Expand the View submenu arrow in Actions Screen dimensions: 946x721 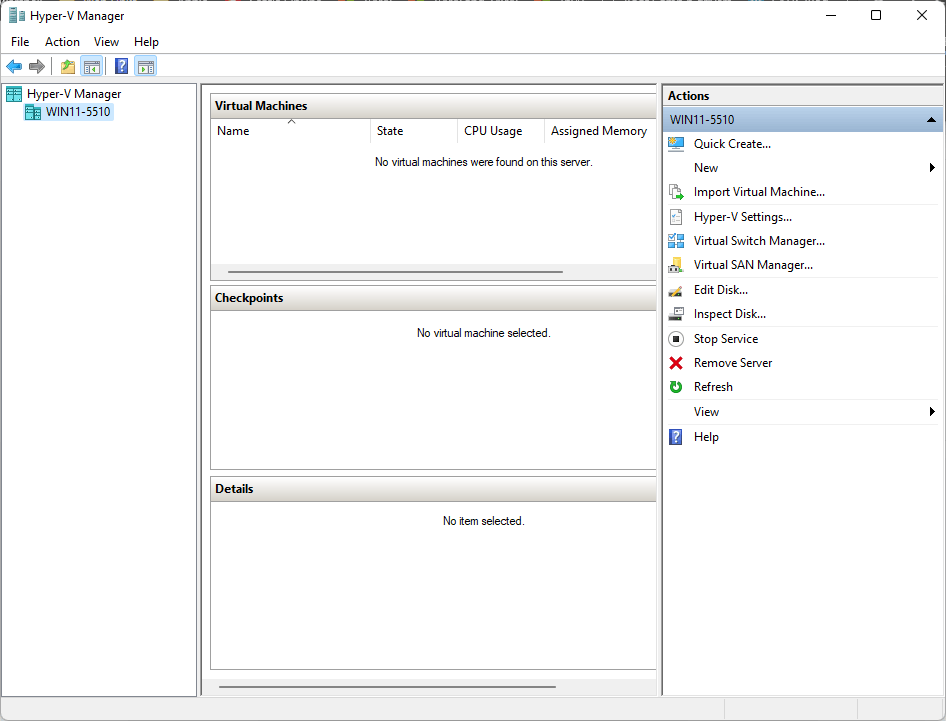point(932,412)
